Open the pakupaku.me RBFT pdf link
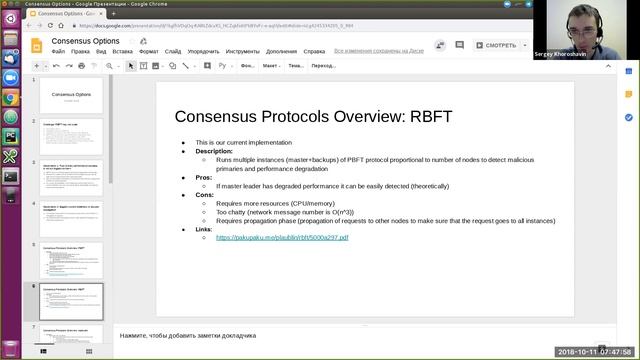640x360 pixels. coord(282,238)
